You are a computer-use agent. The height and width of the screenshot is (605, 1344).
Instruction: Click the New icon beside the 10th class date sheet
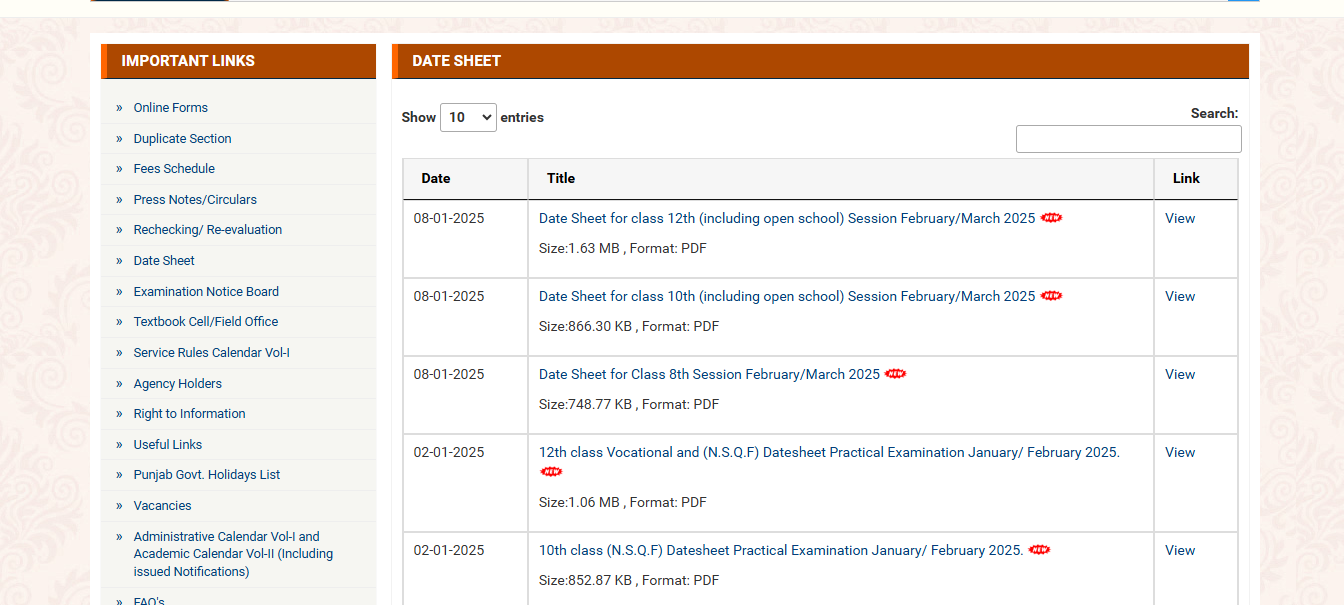coord(1051,295)
